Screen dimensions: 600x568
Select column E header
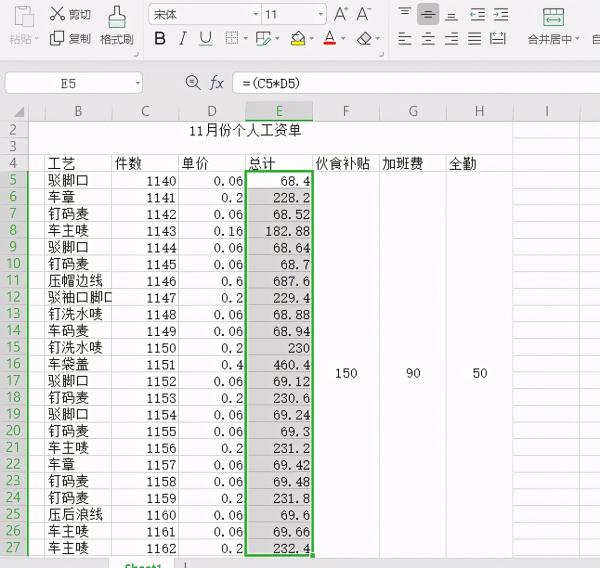pyautogui.click(x=279, y=111)
